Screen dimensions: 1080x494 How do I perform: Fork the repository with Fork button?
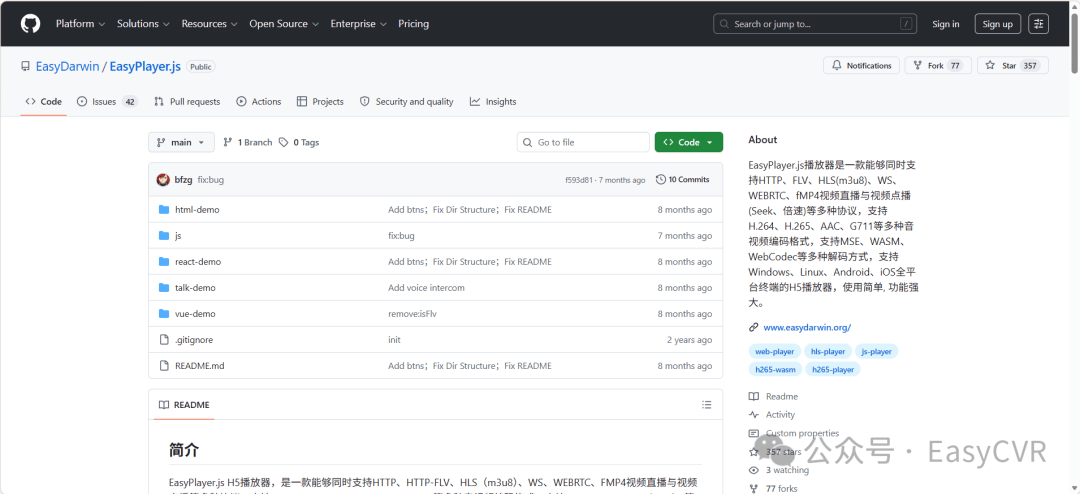(938, 65)
